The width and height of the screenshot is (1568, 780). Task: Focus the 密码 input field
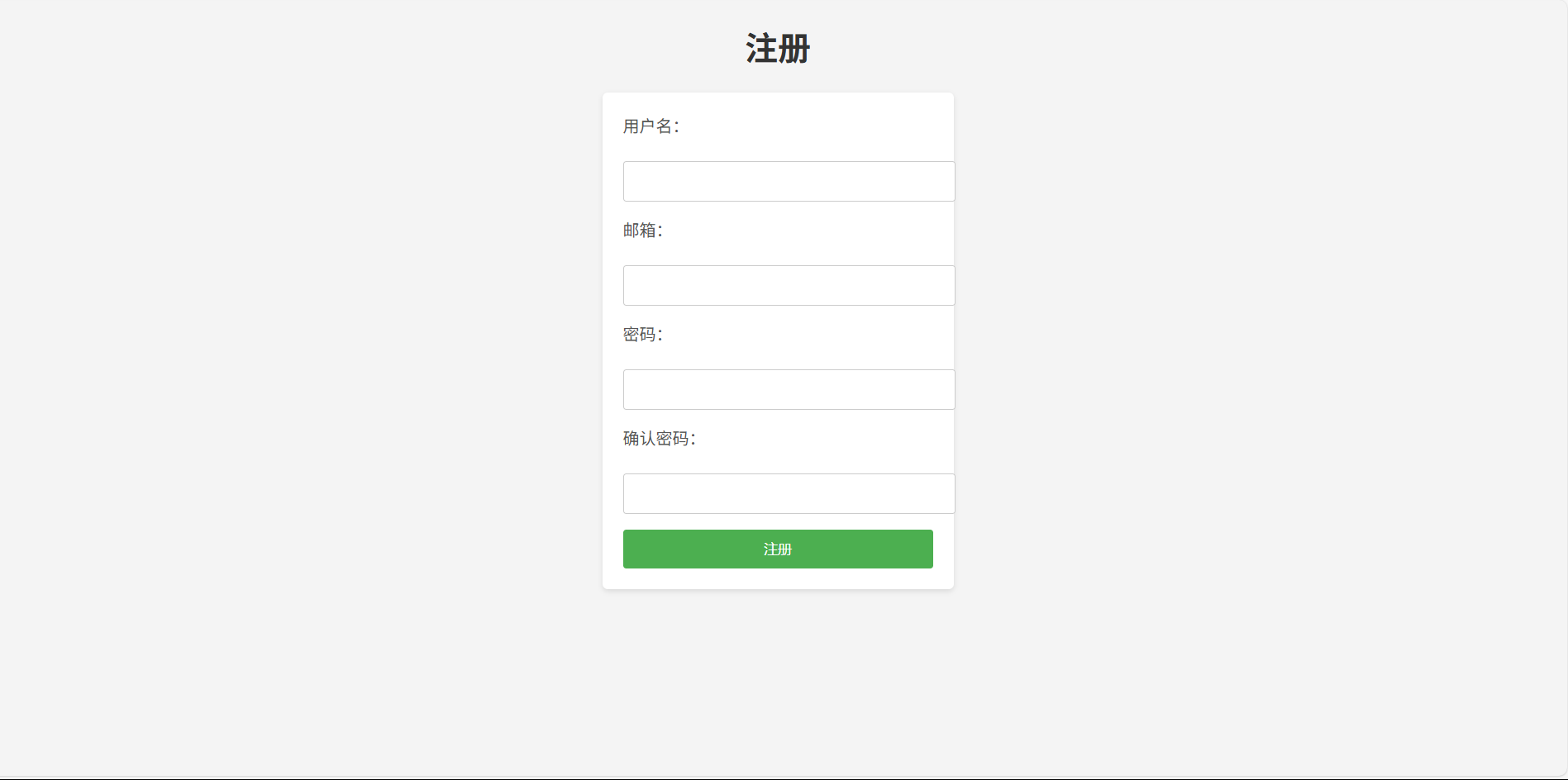[789, 389]
